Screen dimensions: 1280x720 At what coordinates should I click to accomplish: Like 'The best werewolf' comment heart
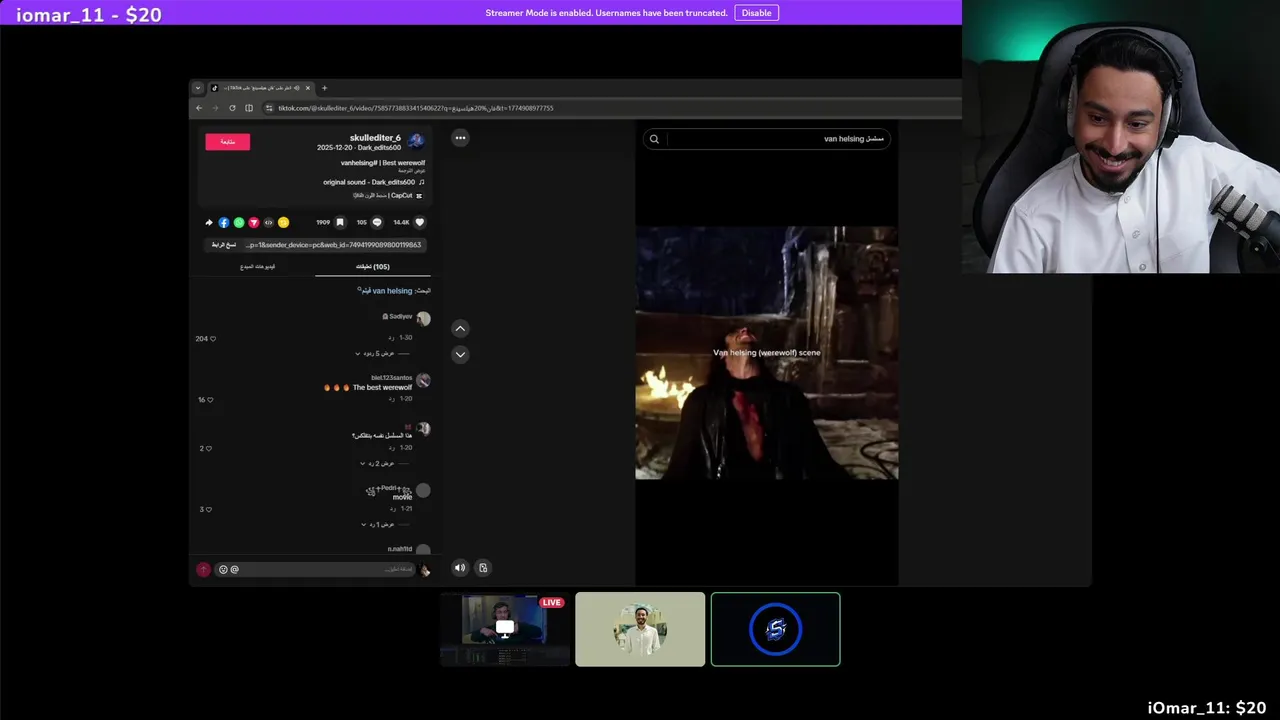pyautogui.click(x=210, y=400)
